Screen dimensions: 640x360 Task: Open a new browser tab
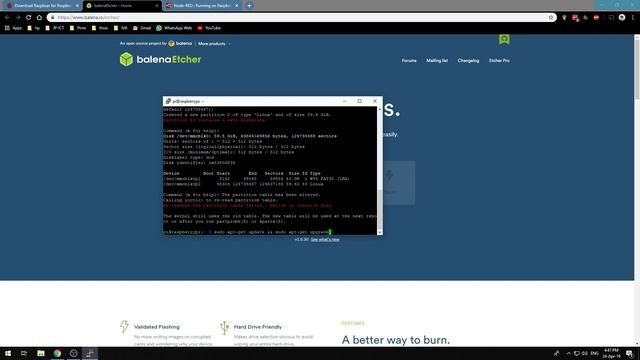click(x=249, y=6)
